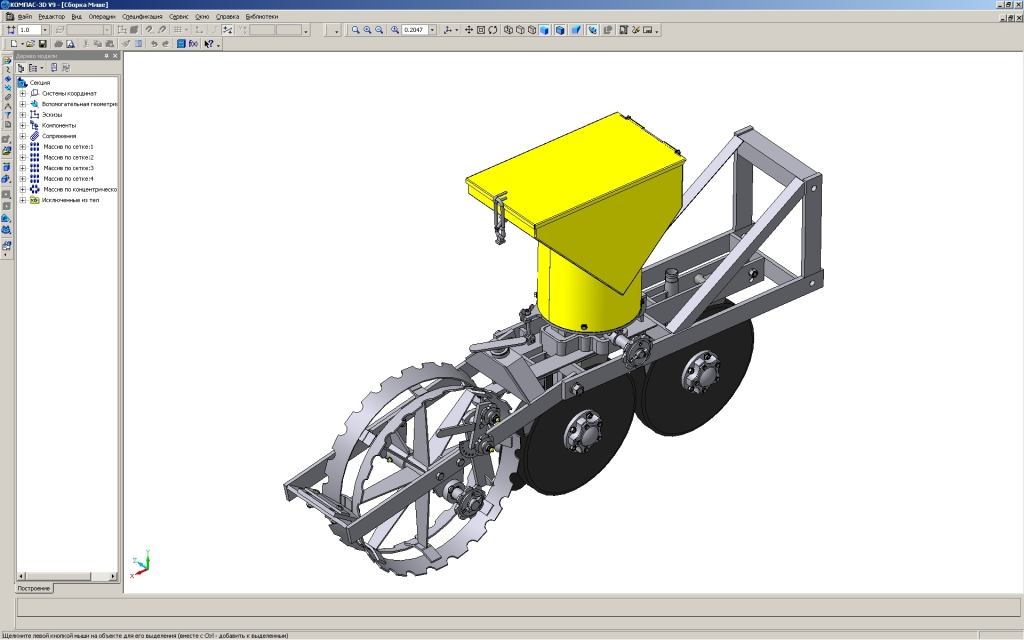Select Массив по сетке:3 in tree
The height and width of the screenshot is (640, 1024).
[x=68, y=168]
